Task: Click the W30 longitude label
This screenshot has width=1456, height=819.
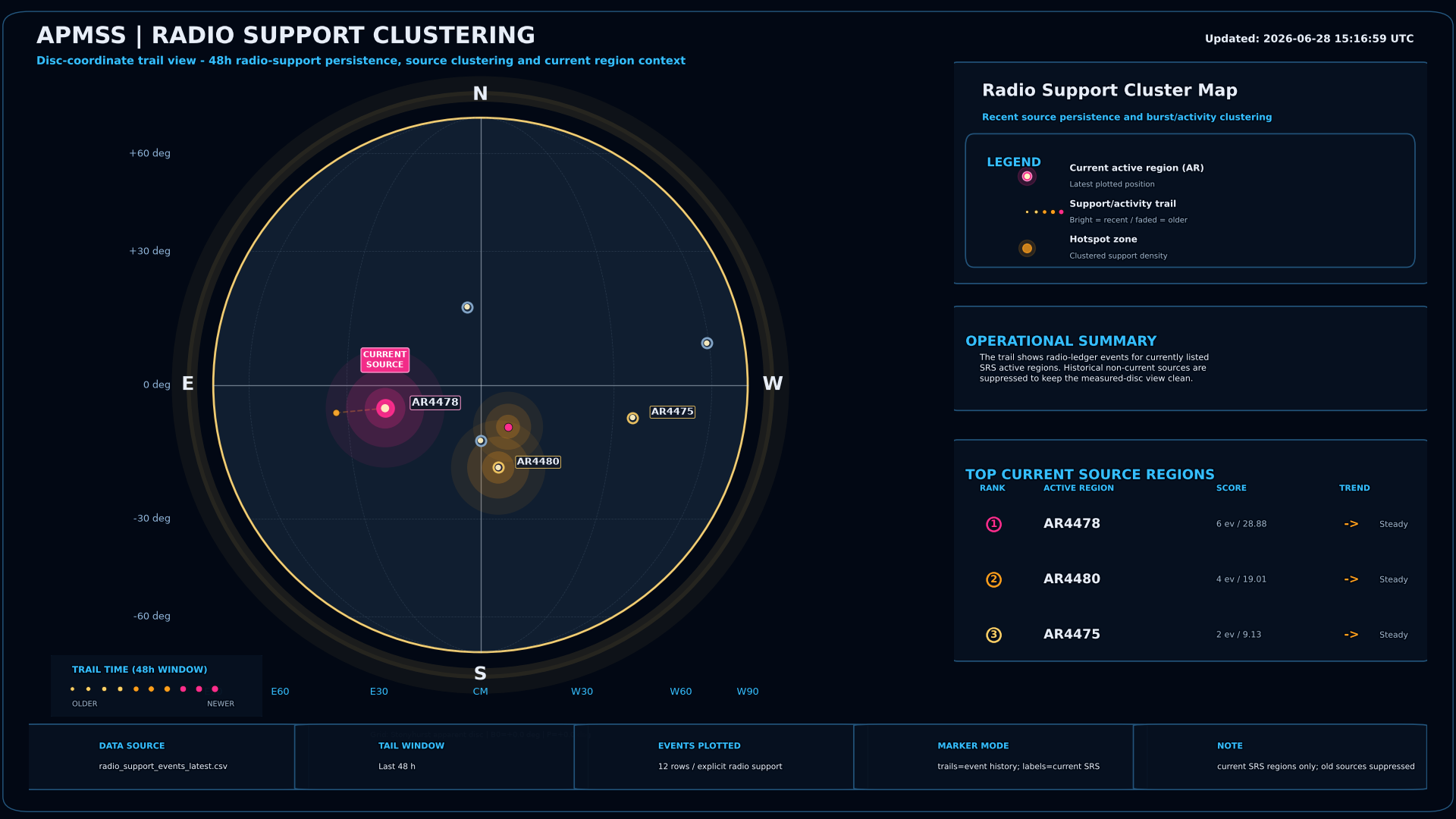Action: click(582, 692)
